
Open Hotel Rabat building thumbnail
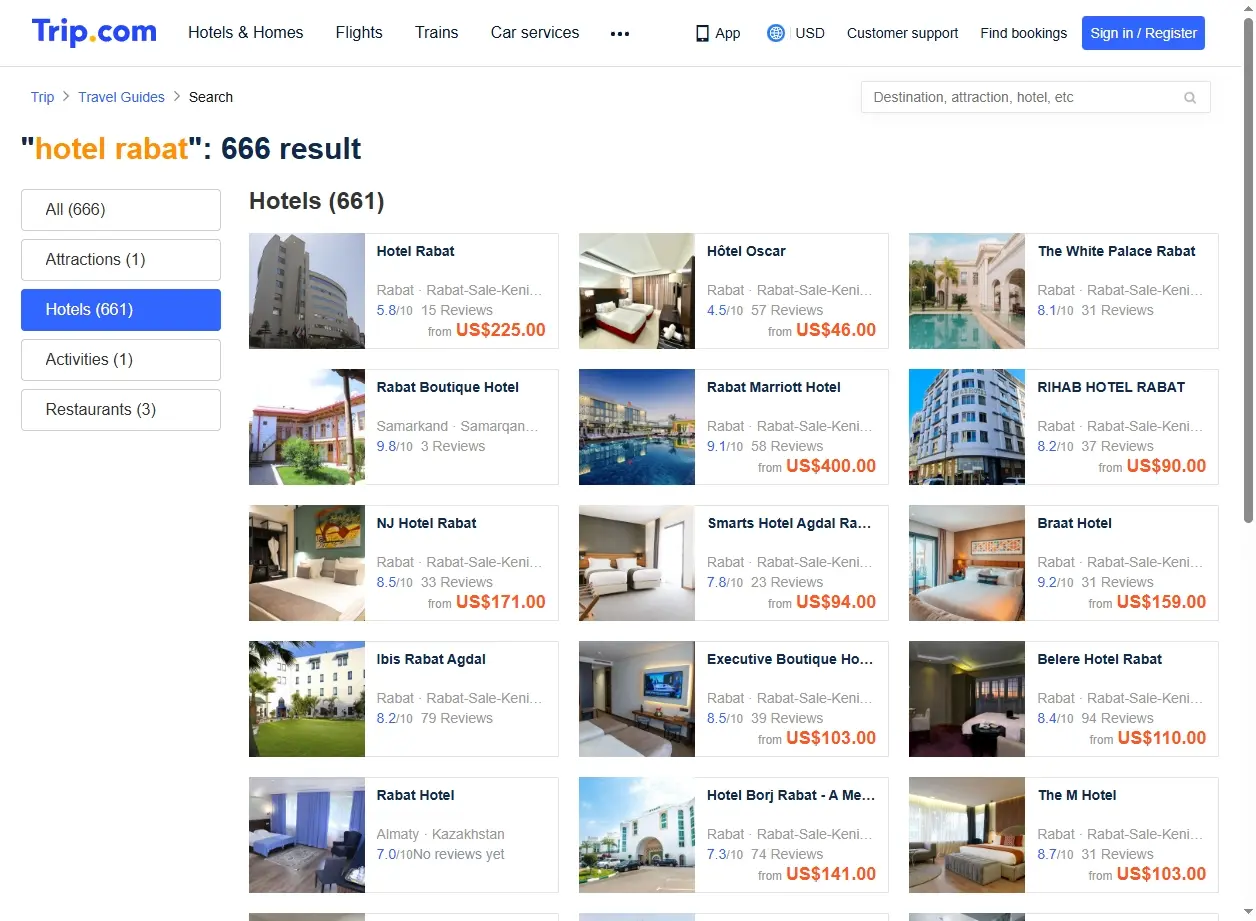[307, 291]
